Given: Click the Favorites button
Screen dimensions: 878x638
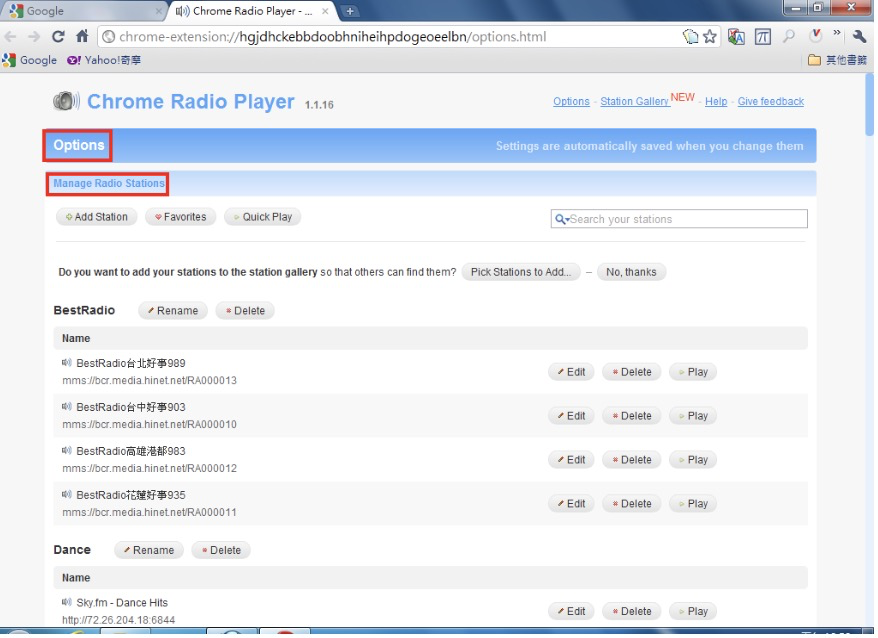Looking at the screenshot, I should coord(180,217).
